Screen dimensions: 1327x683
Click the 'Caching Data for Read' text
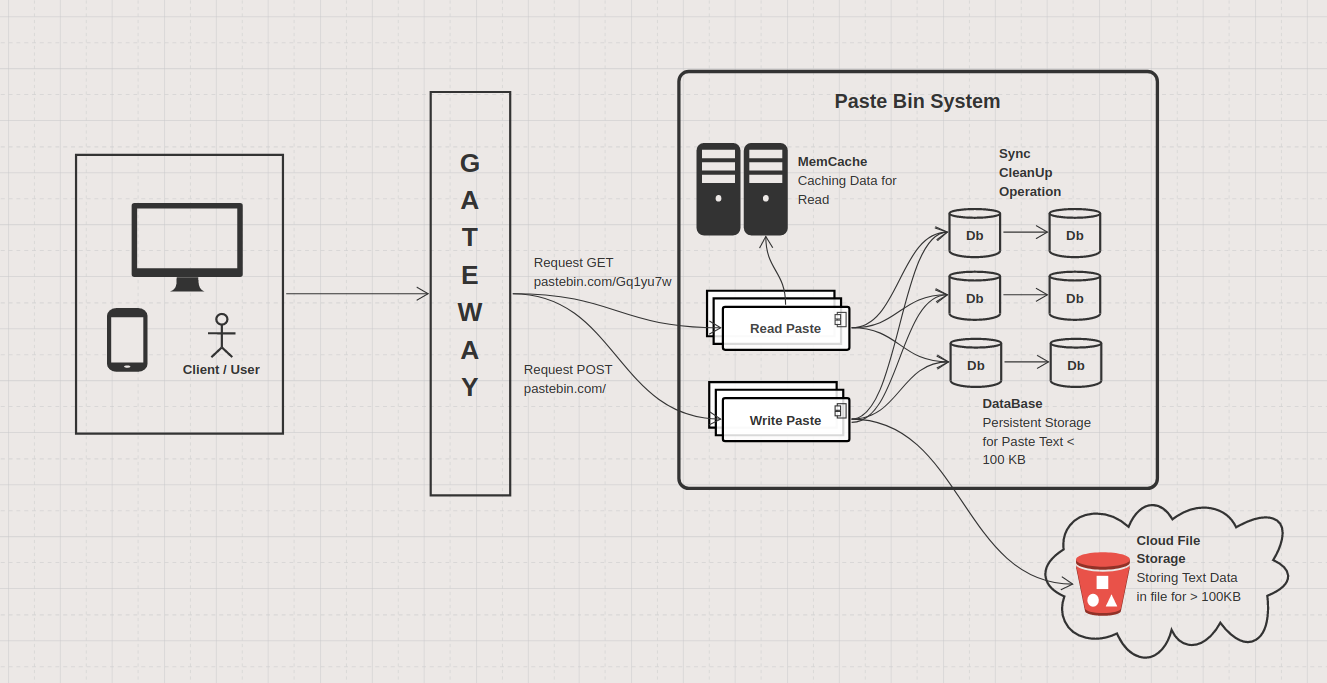click(x=847, y=190)
